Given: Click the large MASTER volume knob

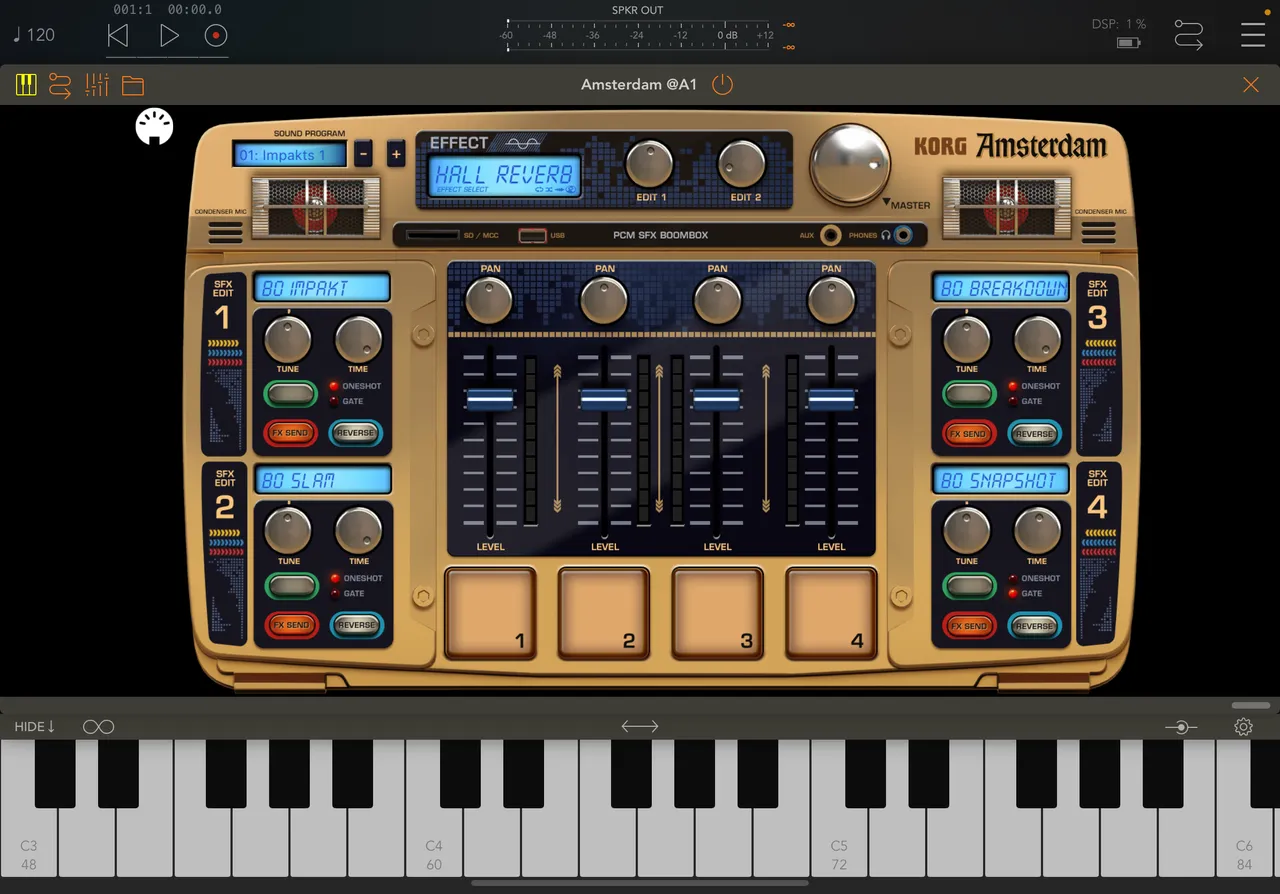Looking at the screenshot, I should tap(850, 165).
